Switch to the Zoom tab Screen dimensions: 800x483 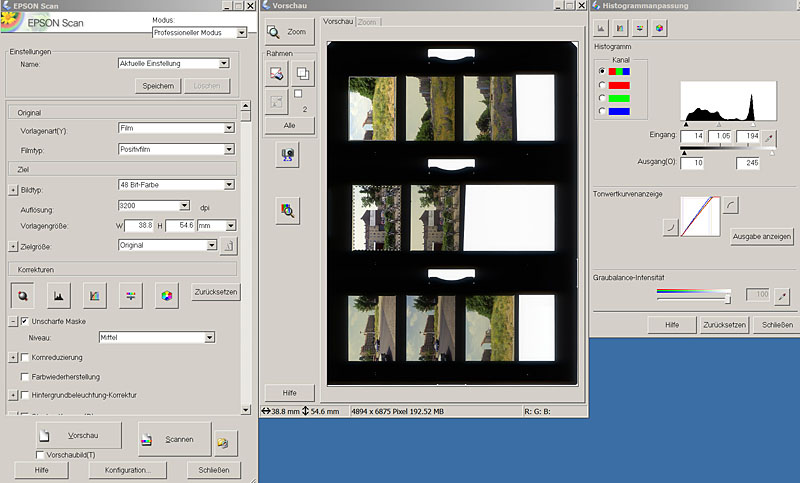tap(367, 22)
